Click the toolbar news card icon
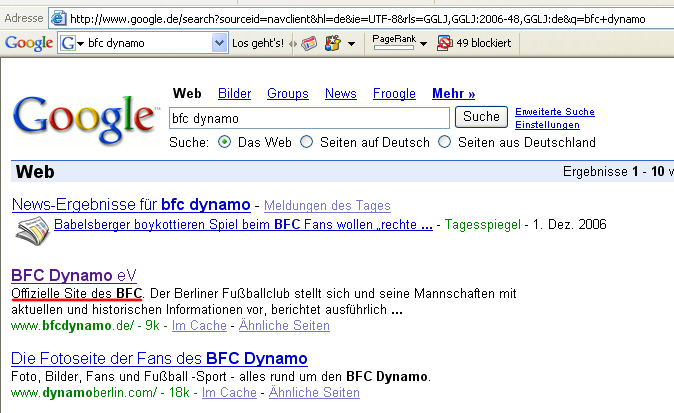Viewport: 674px width, 413px height. (x=309, y=43)
